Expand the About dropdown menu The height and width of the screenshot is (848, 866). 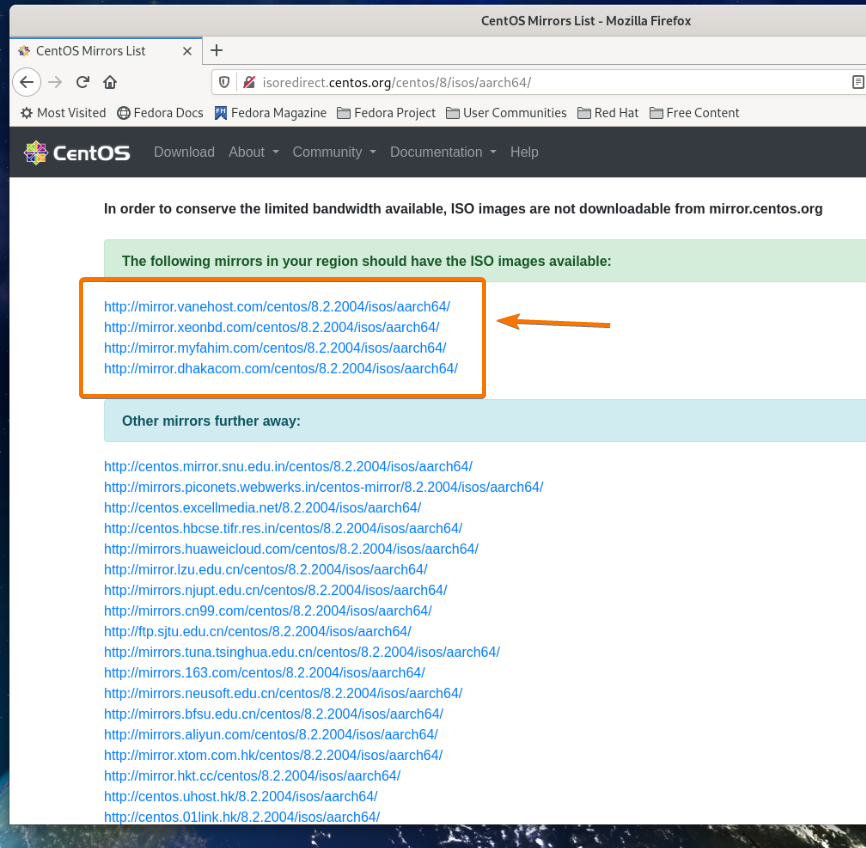click(x=254, y=152)
